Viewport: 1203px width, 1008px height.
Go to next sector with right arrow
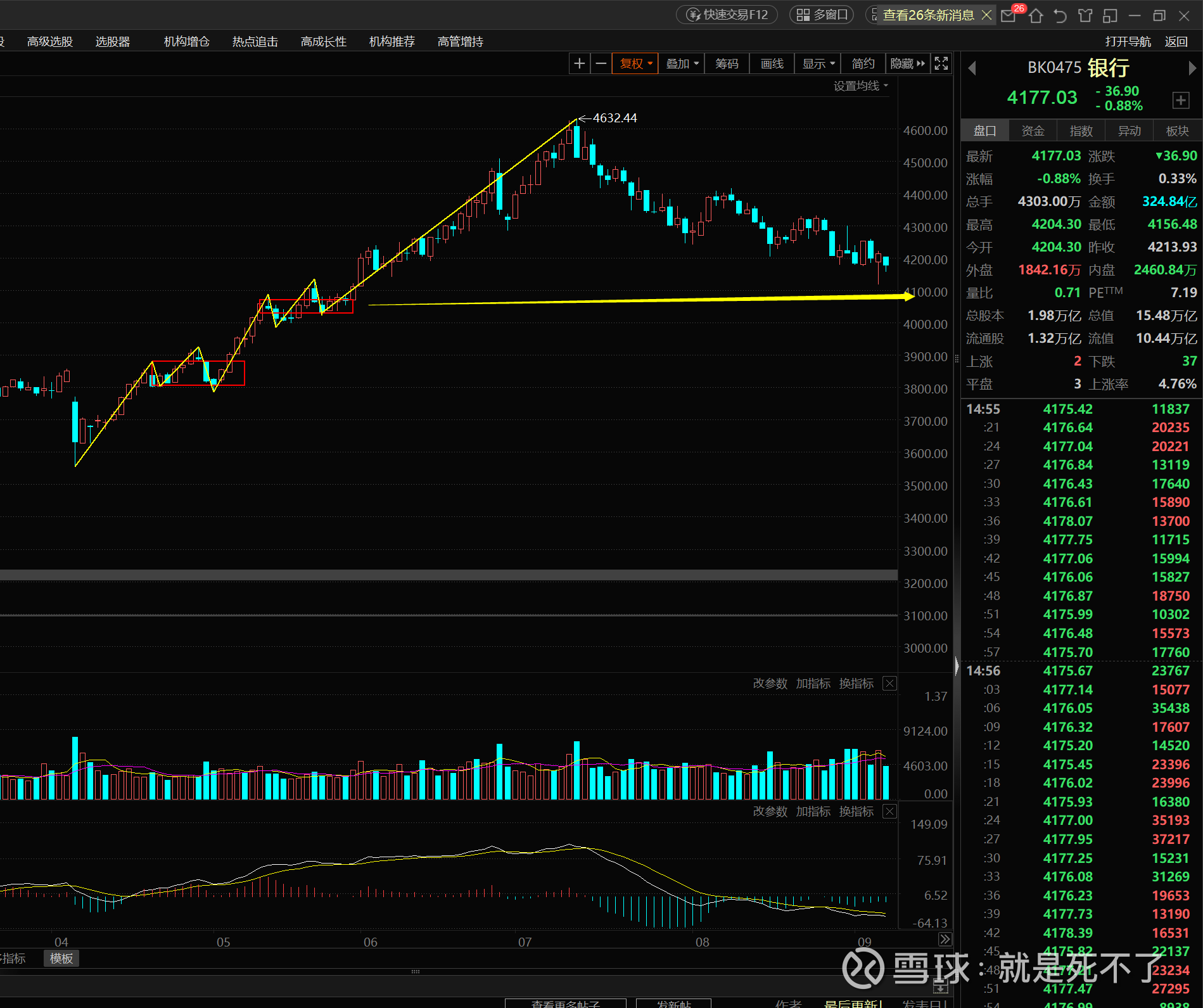coord(1192,67)
